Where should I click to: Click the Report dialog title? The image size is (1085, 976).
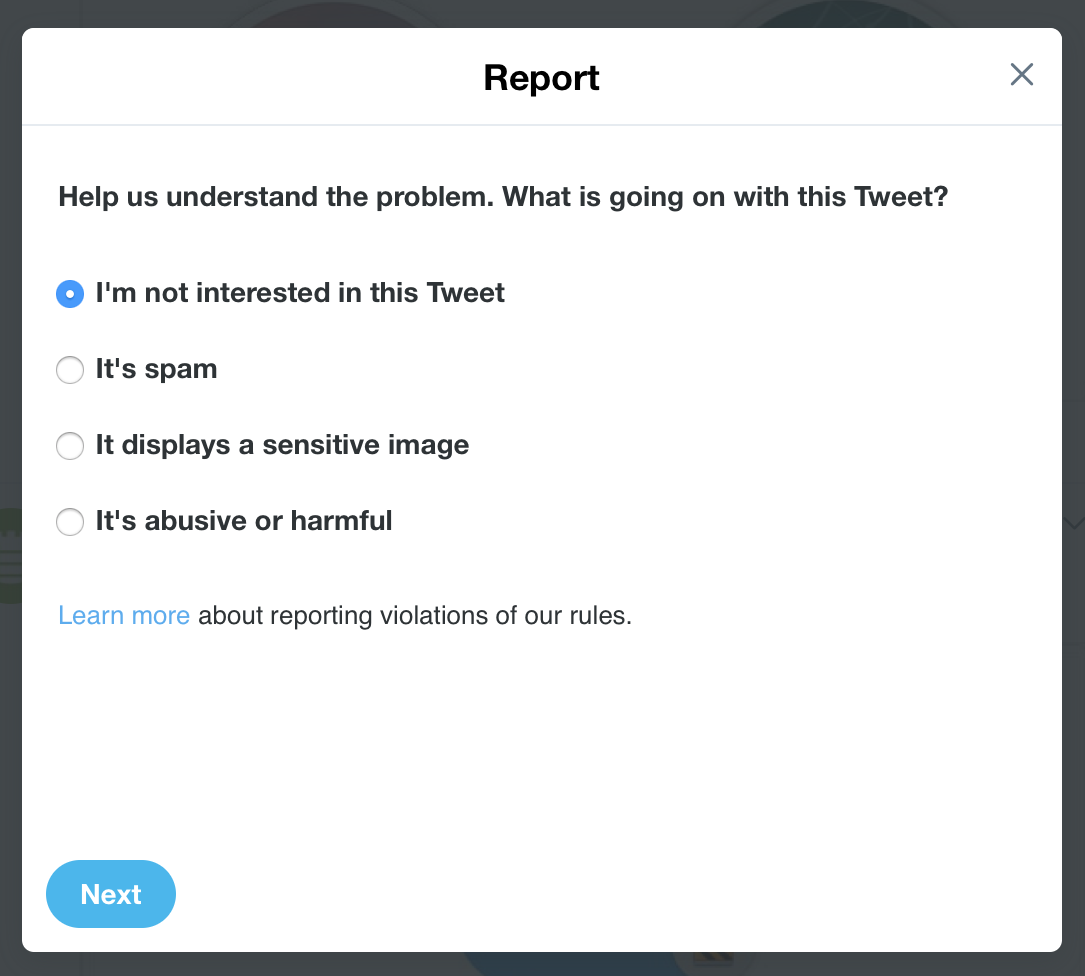pyautogui.click(x=541, y=78)
